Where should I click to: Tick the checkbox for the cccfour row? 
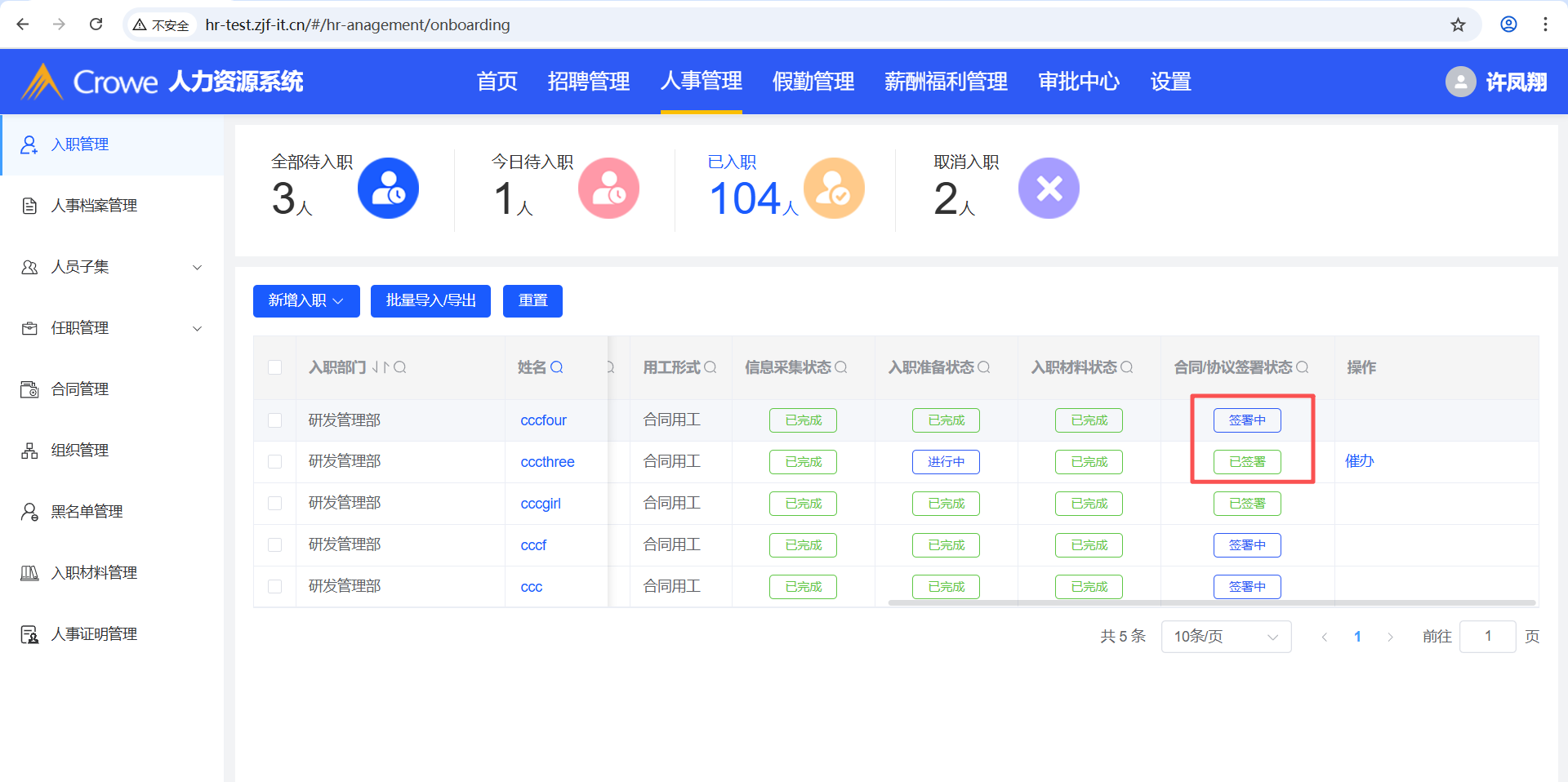pyautogui.click(x=275, y=420)
